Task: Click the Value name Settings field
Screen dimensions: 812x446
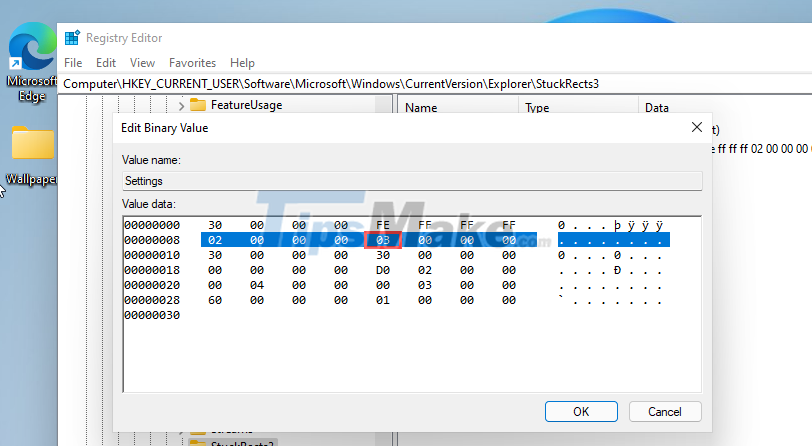Action: 412,181
